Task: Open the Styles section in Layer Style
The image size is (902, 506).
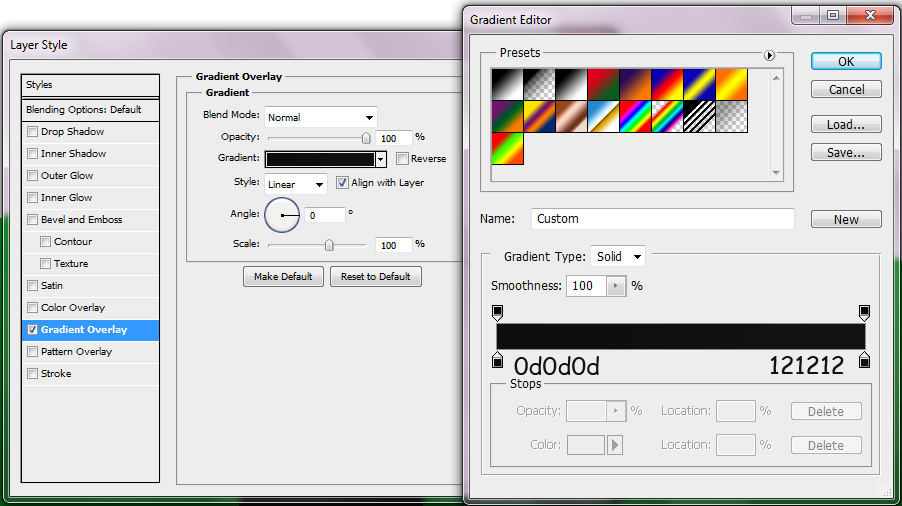Action: tap(90, 85)
